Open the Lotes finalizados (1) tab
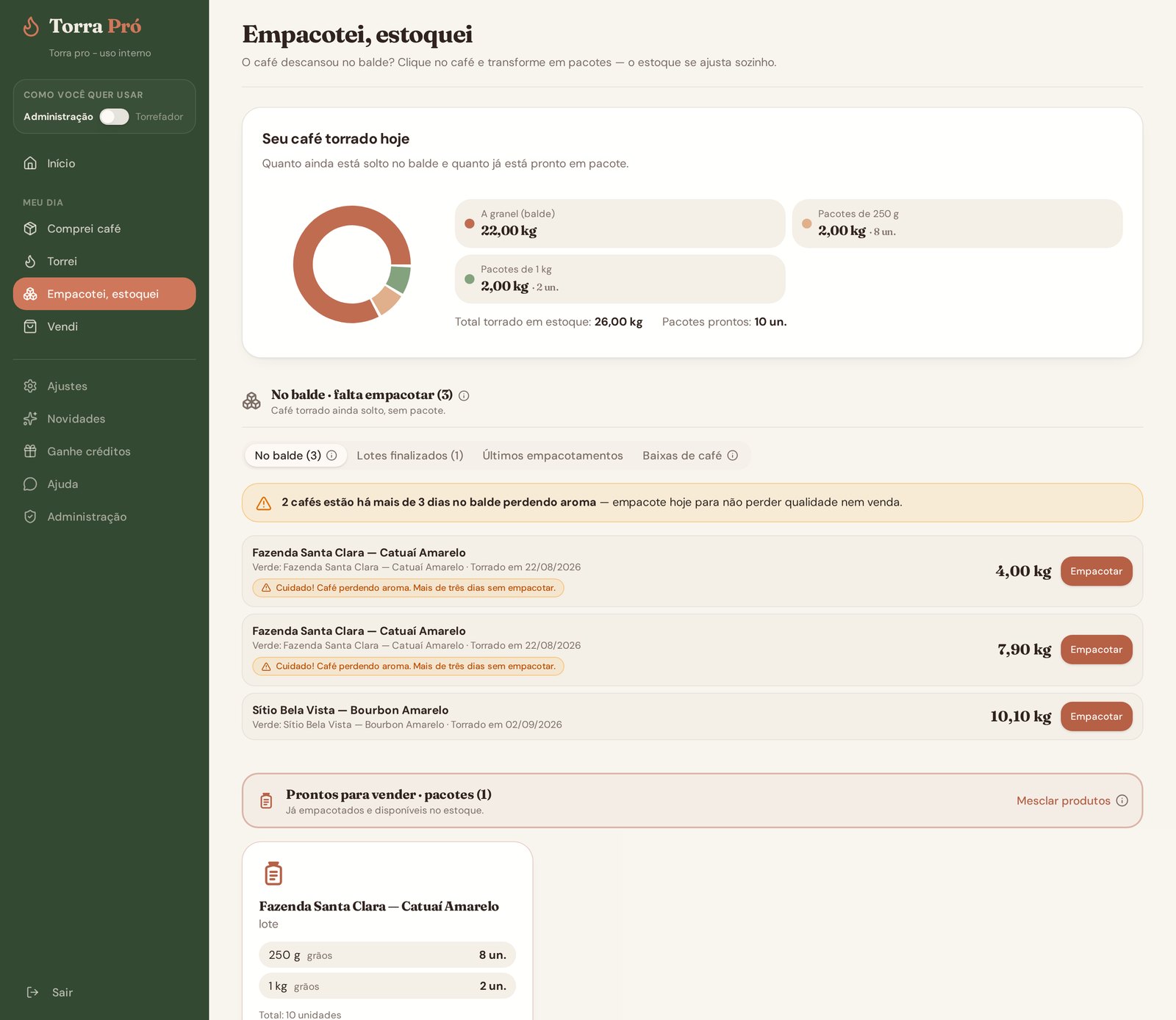The width and height of the screenshot is (1176, 1020). pos(410,456)
